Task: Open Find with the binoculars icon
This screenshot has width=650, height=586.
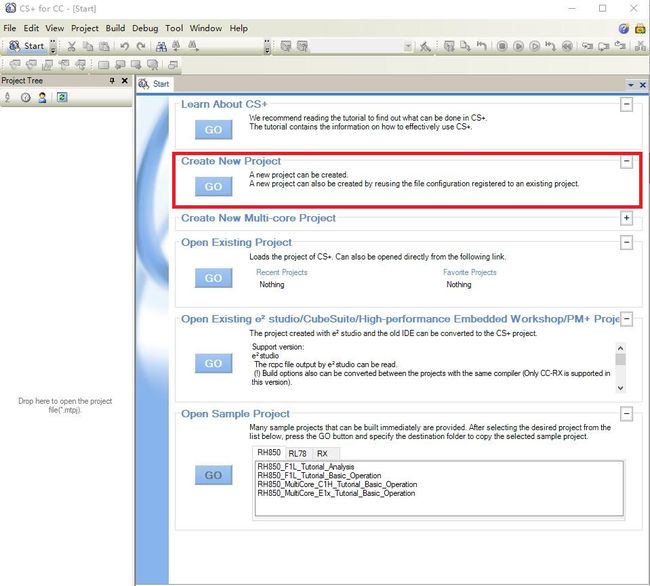Action: tap(161, 46)
